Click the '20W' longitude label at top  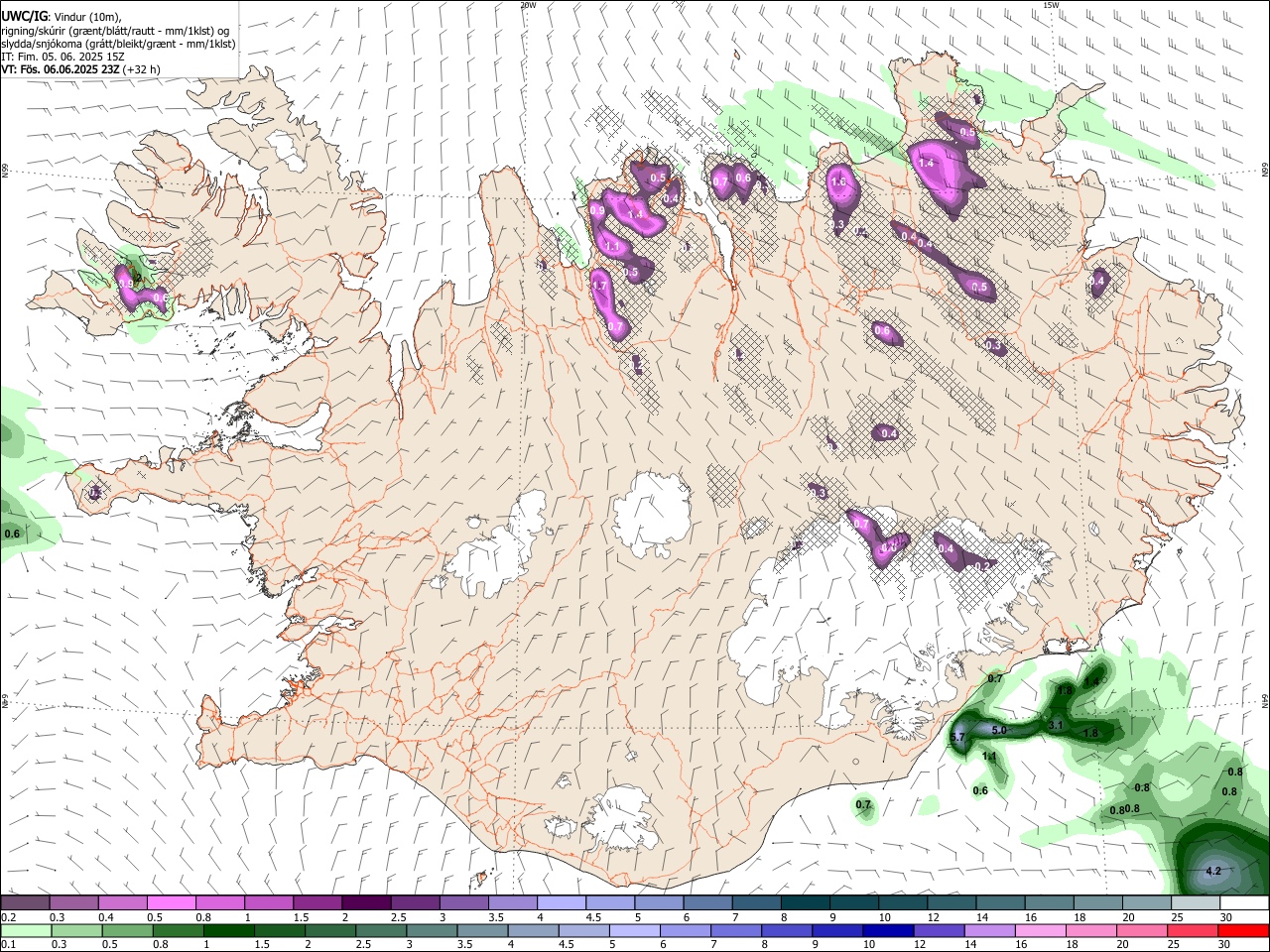528,5
